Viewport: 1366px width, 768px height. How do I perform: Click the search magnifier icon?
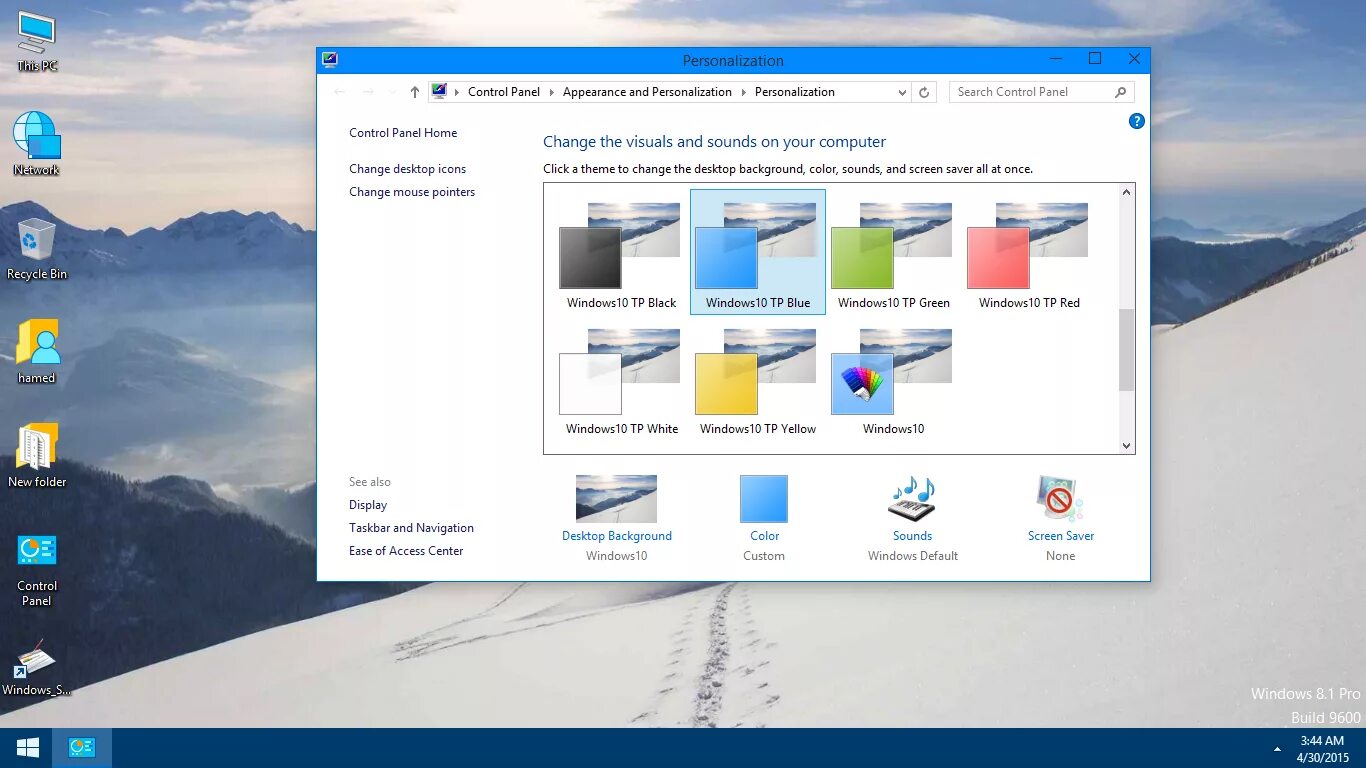pos(1121,92)
